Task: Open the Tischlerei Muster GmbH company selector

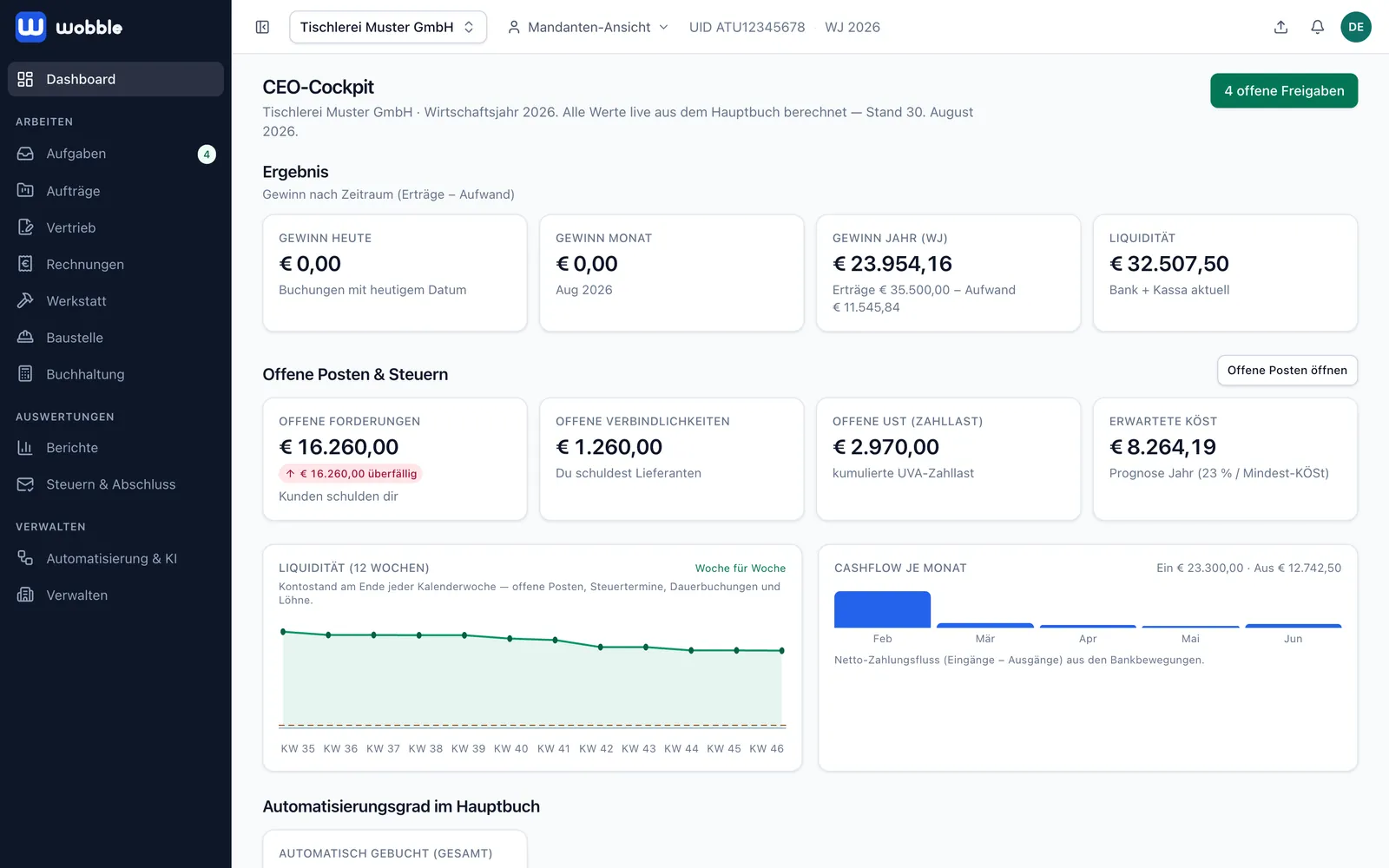Action: [x=387, y=27]
